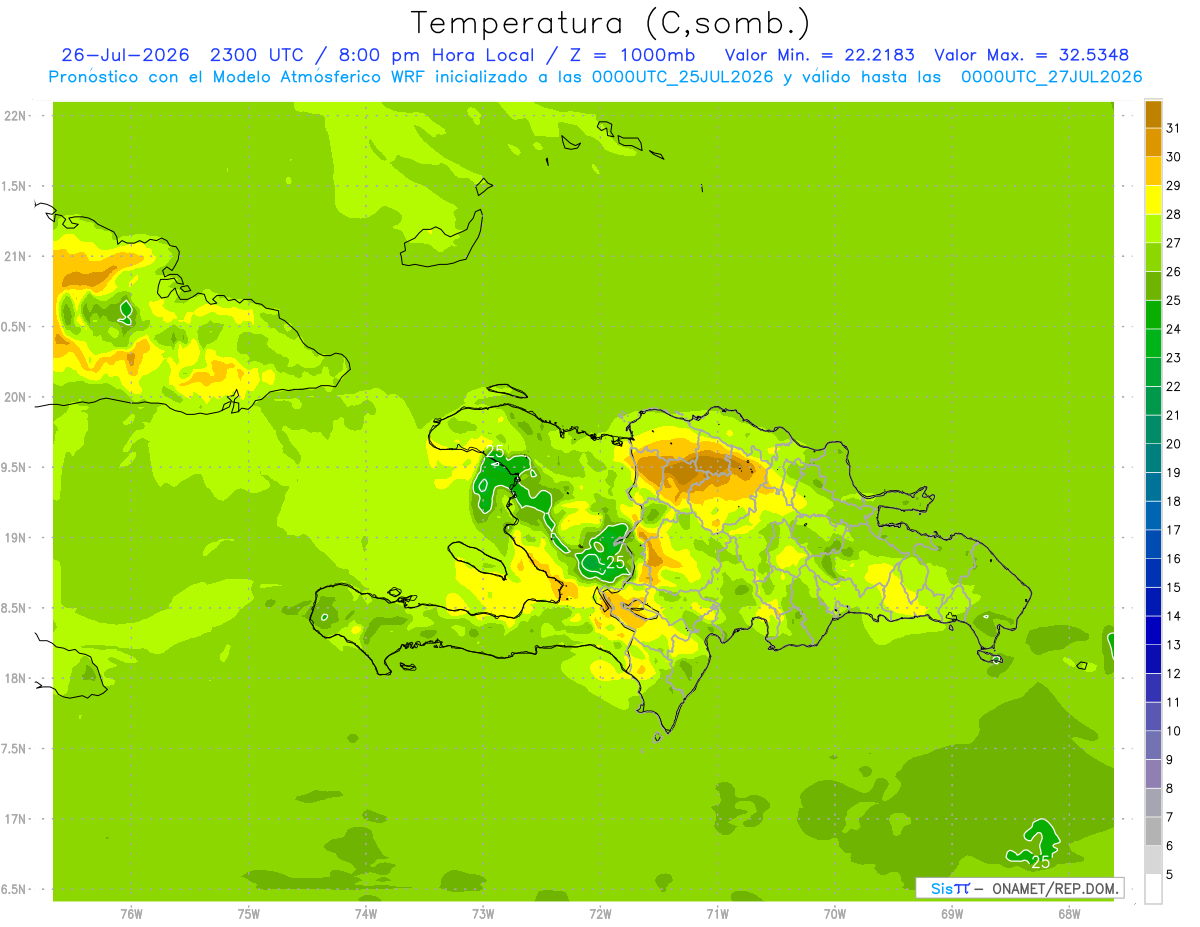Select the teal legend band between 19 and 20
The image size is (1200, 927).
[x=1153, y=458]
